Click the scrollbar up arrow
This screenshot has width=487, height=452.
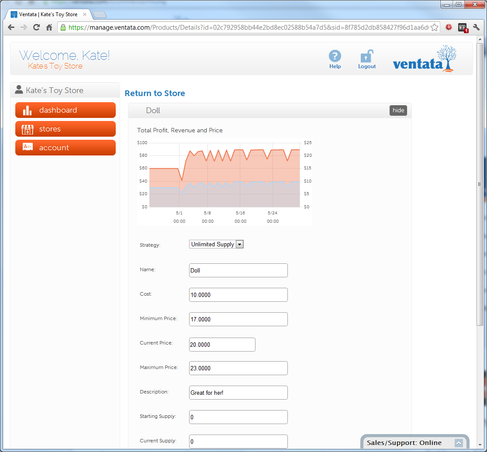tap(480, 39)
